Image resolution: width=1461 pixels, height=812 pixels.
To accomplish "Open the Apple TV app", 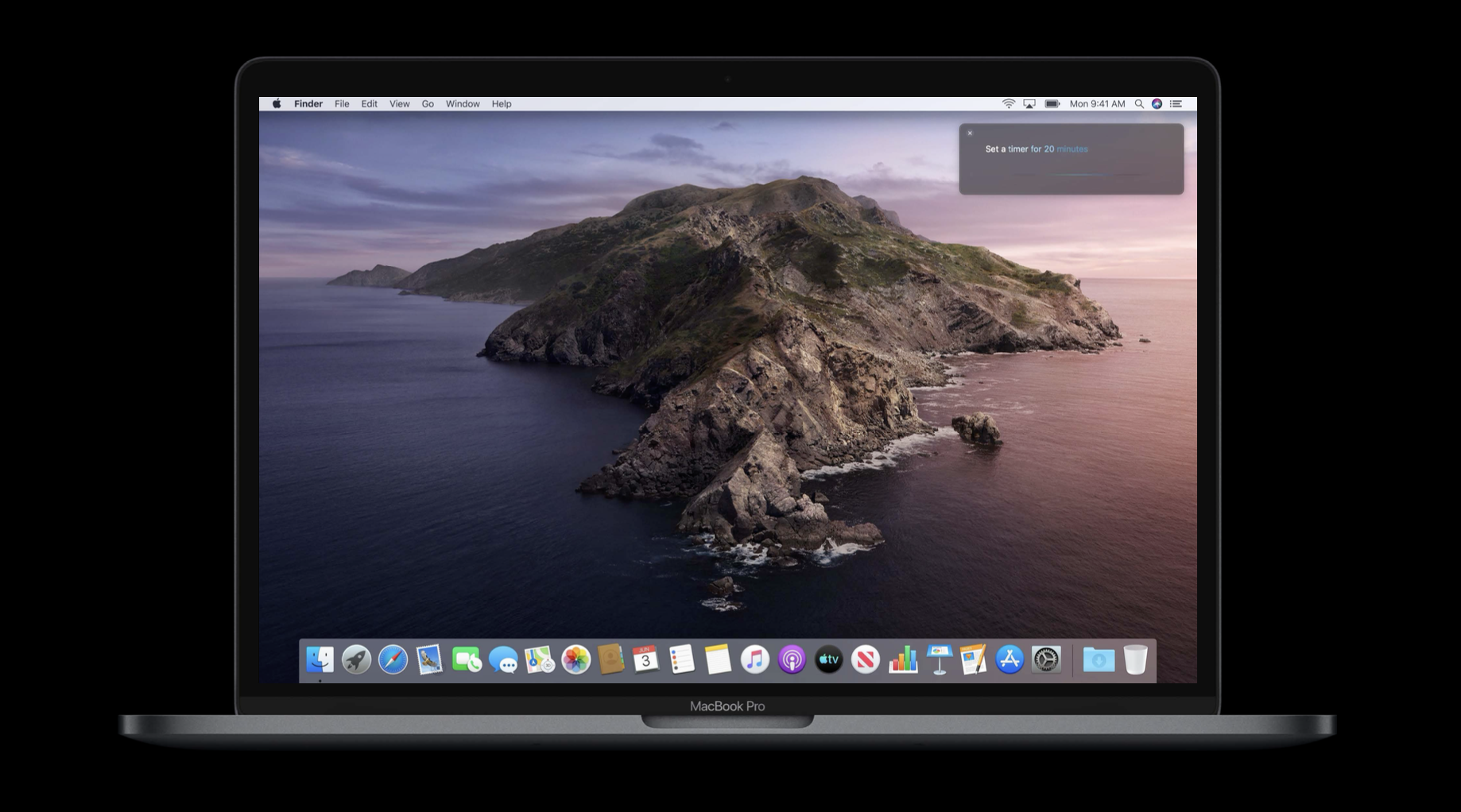I will (828, 659).
